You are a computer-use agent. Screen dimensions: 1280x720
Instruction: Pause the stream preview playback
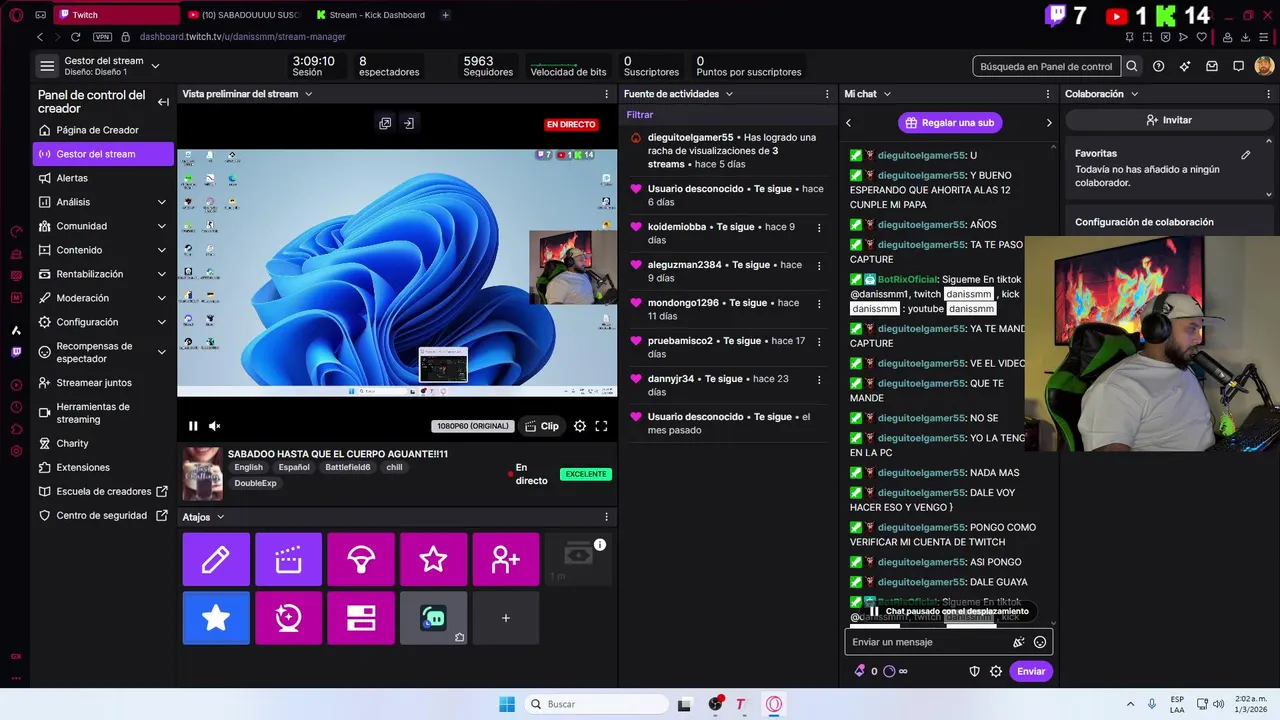[193, 426]
